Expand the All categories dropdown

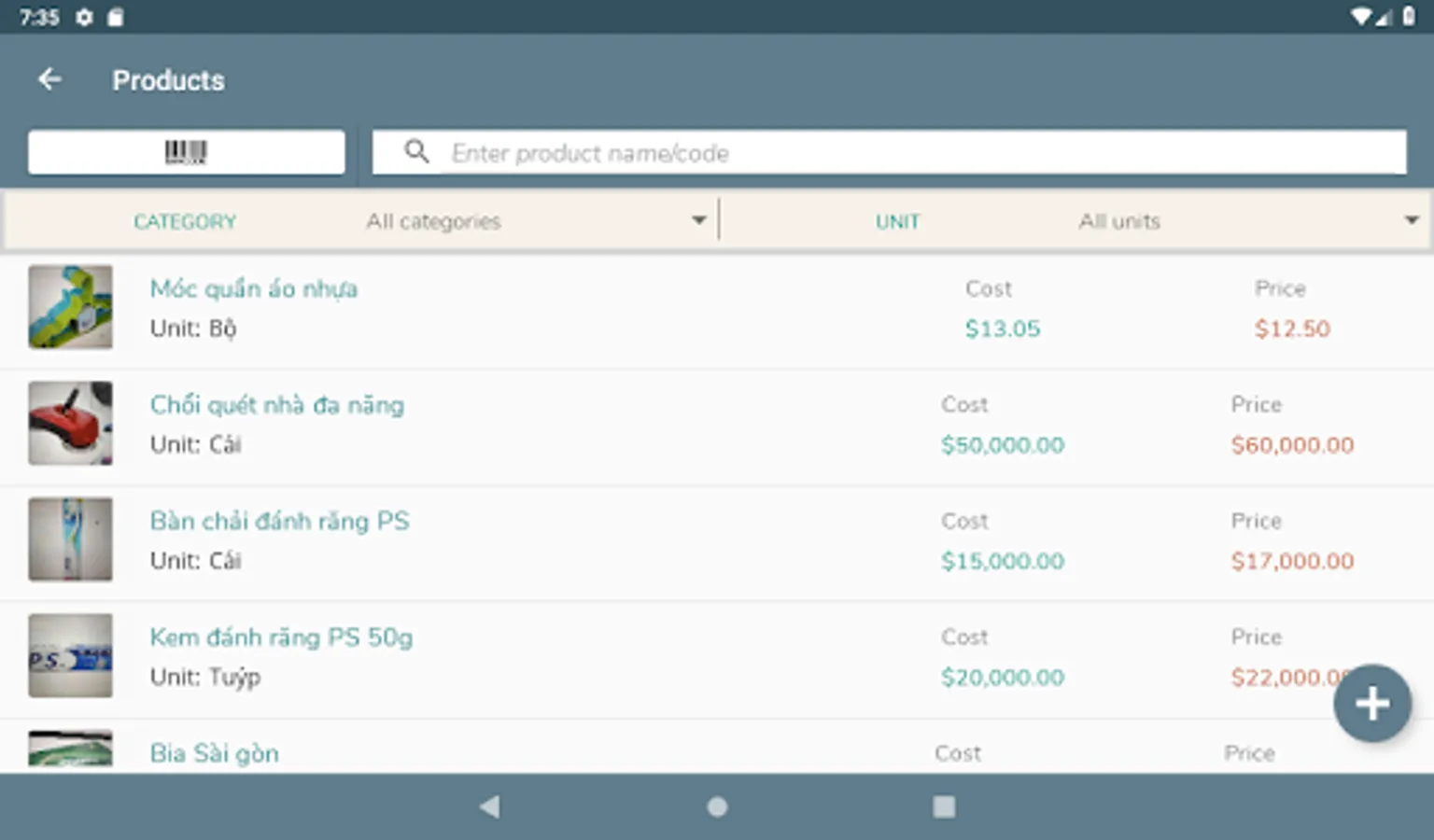tap(537, 221)
